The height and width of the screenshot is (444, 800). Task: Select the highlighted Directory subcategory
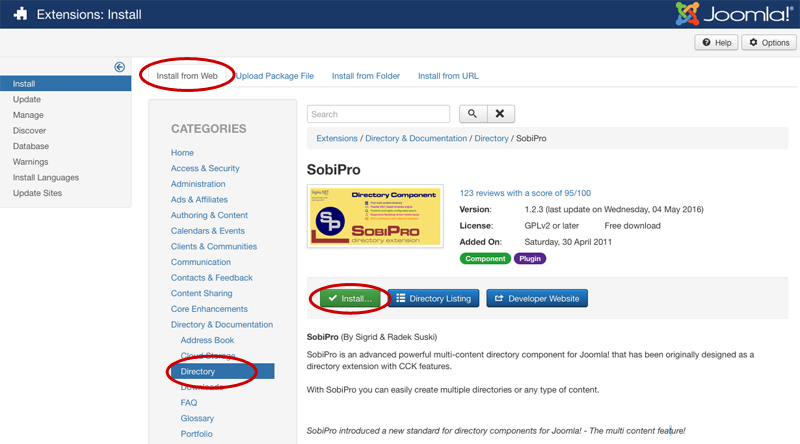223,371
